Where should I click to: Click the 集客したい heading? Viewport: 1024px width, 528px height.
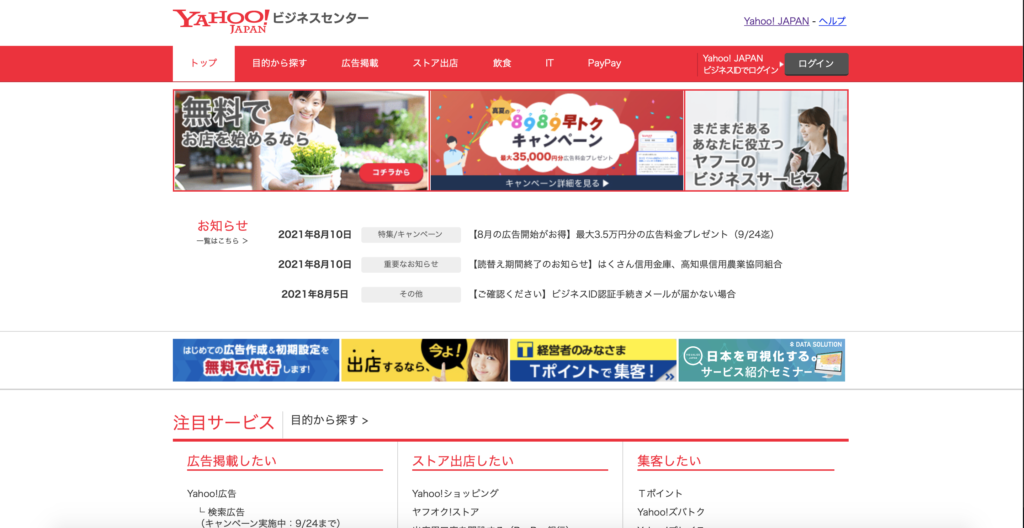click(669, 461)
